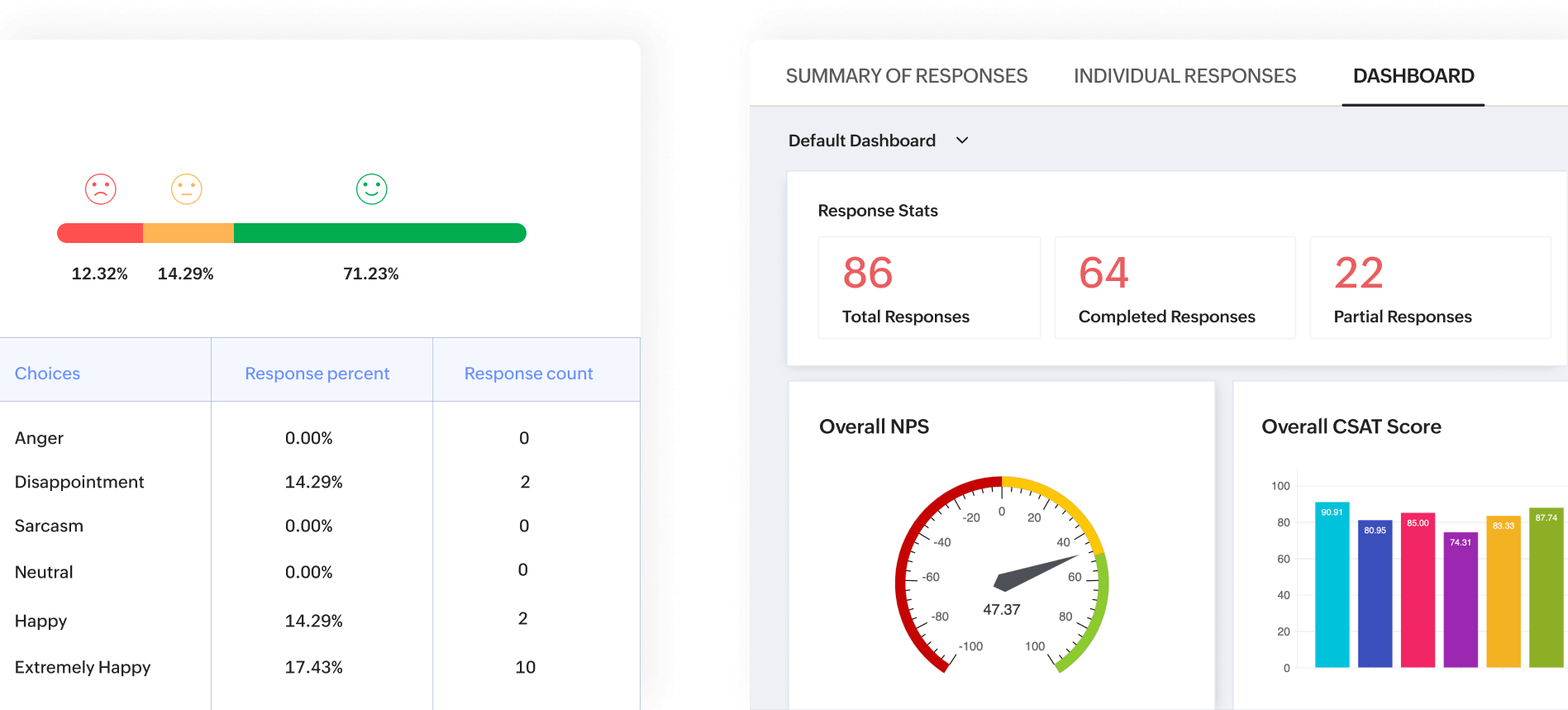Select the pink 85.00 CSAT bar
Image resolution: width=1568 pixels, height=710 pixels.
(1418, 590)
